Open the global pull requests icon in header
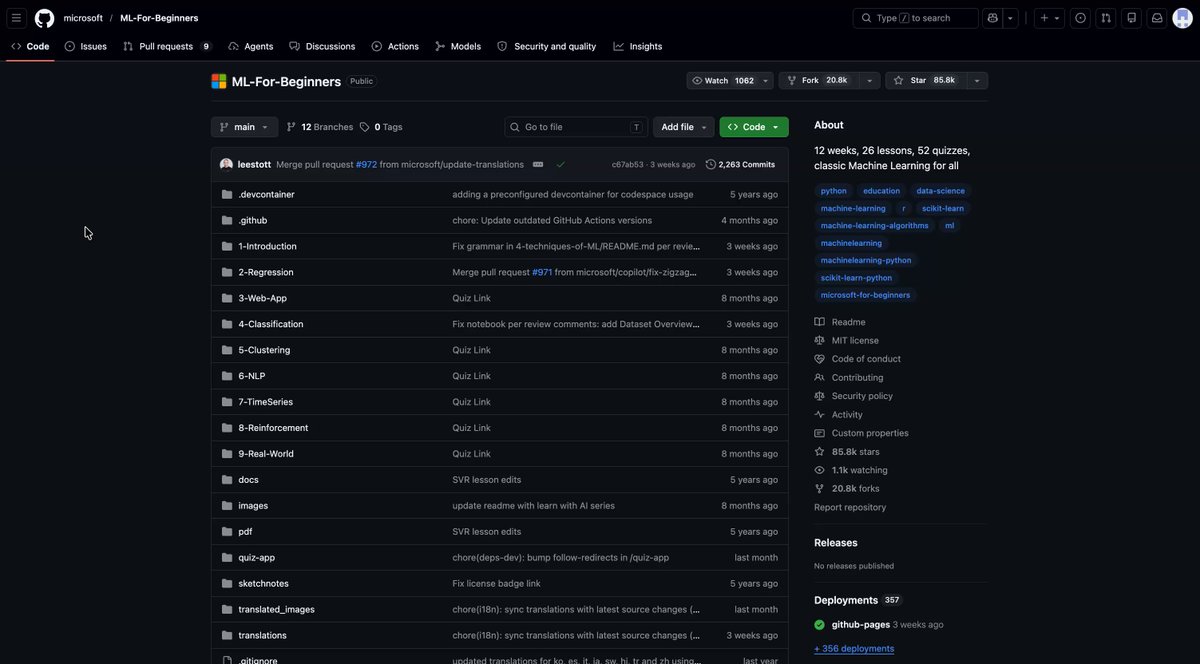 pyautogui.click(x=1106, y=18)
